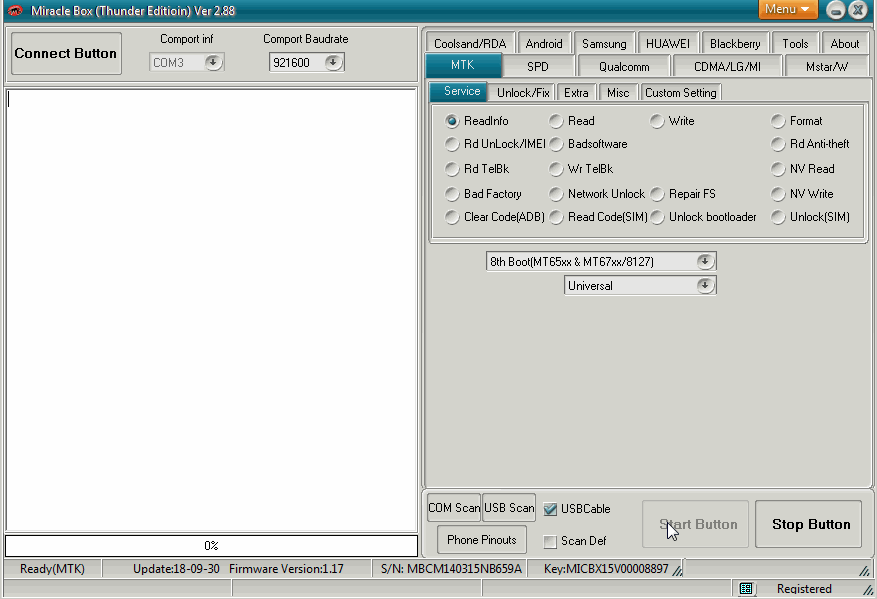This screenshot has height=599, width=877.
Task: Click the Update:18-09-30 status text
Action: click(176, 569)
